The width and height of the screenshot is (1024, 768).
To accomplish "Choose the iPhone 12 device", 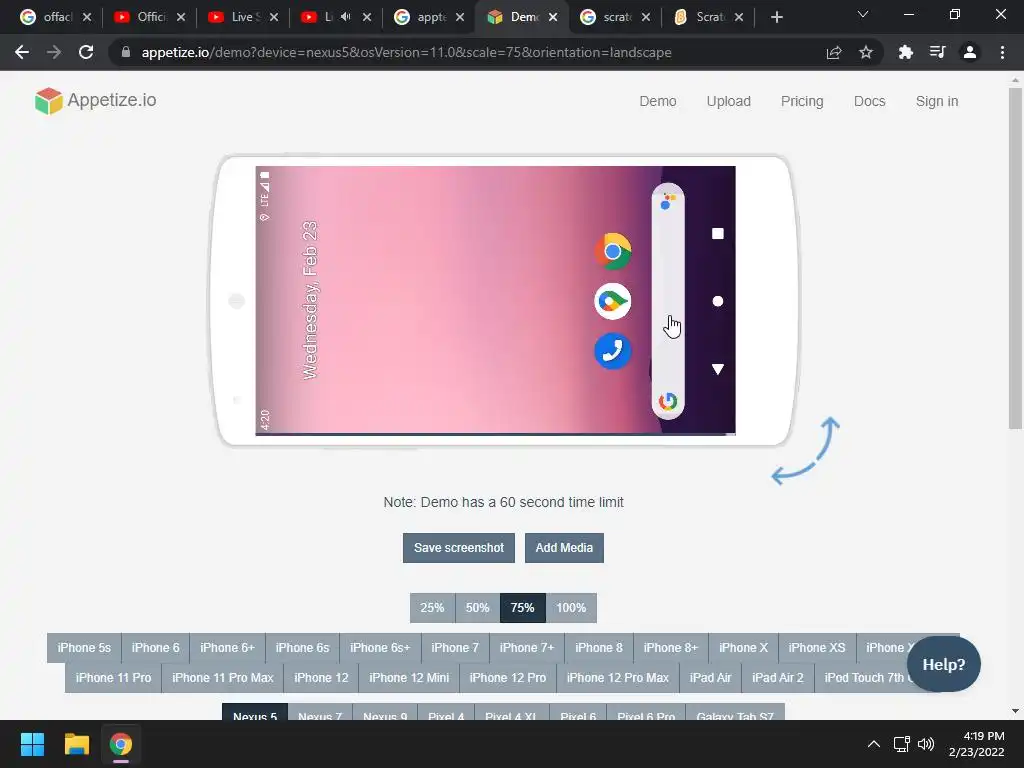I will pyautogui.click(x=321, y=678).
